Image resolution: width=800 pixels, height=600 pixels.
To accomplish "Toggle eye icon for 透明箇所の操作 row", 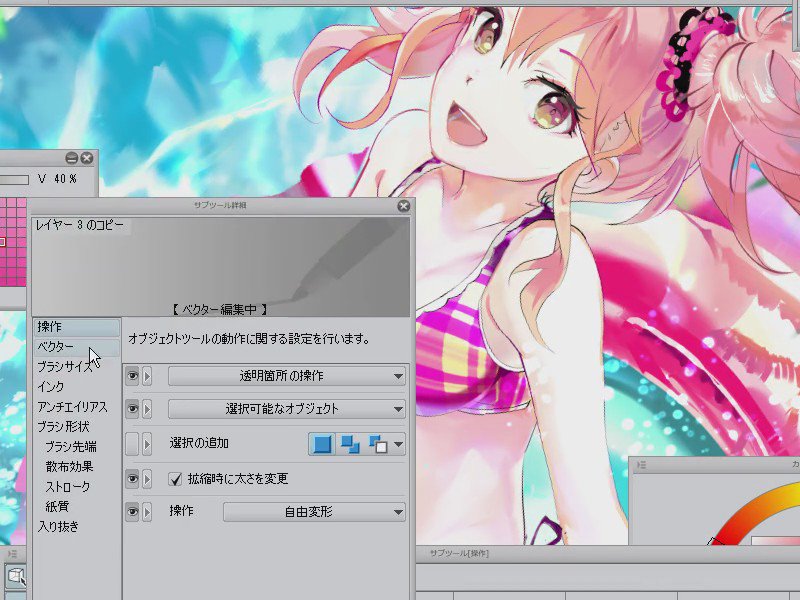I will point(132,376).
